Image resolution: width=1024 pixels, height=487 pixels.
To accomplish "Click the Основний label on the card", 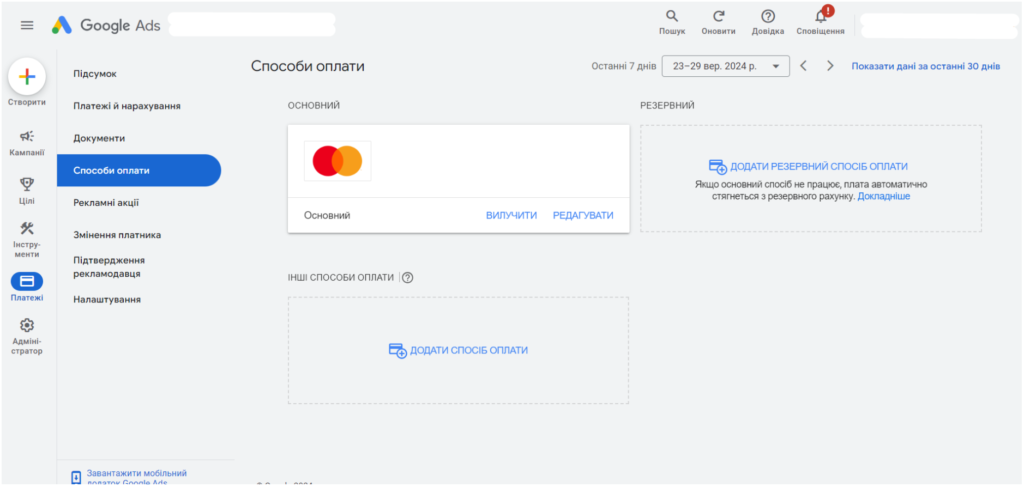I will (x=327, y=215).
